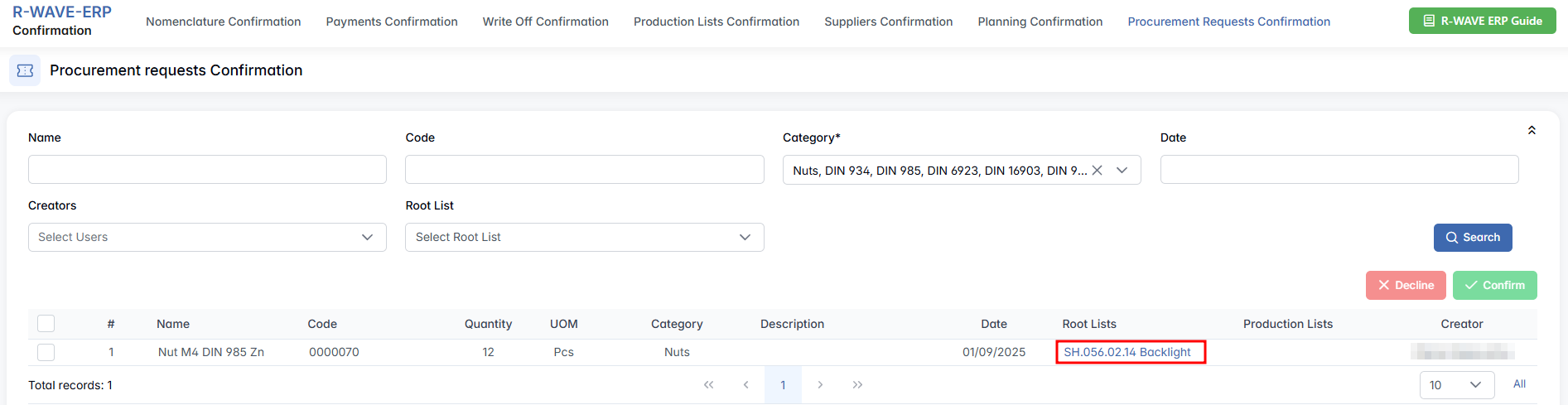This screenshot has width=1568, height=405.
Task: Jump to last page of results
Action: tap(857, 384)
